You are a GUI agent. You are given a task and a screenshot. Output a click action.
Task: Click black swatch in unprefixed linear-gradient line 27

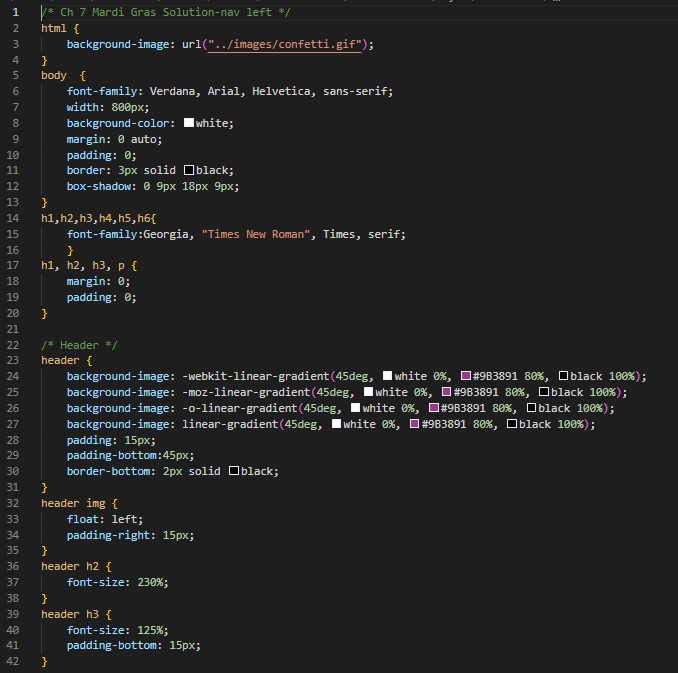pyautogui.click(x=512, y=423)
